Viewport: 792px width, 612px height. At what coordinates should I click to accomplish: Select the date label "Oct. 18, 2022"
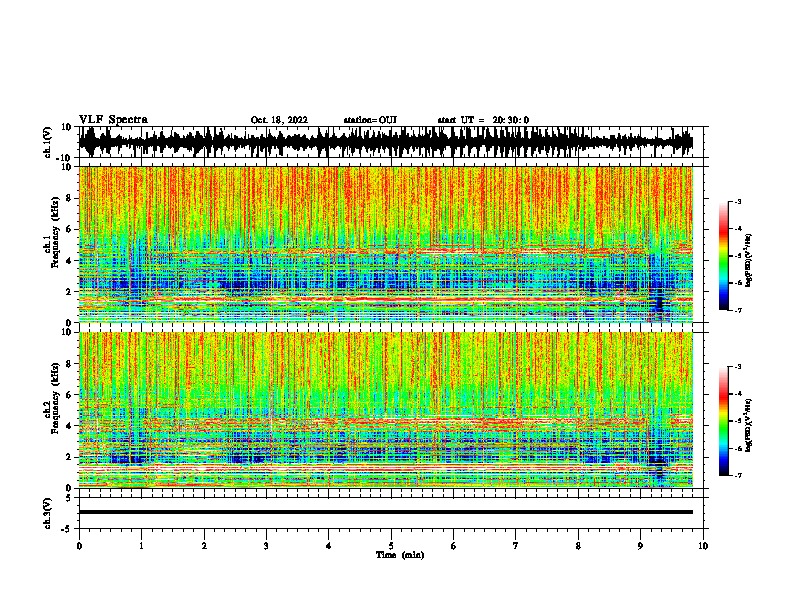pyautogui.click(x=279, y=120)
